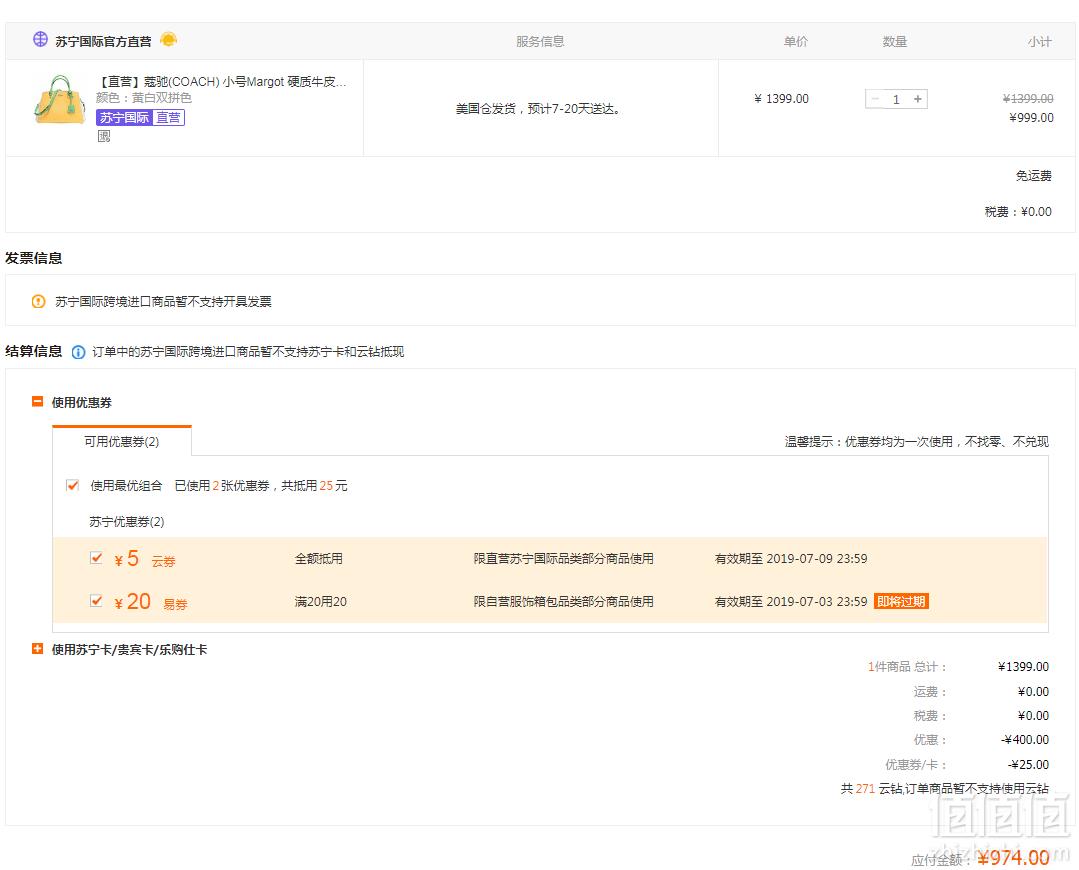This screenshot has height=870, width=1079.
Task: Click the 小计 column header
Action: coord(1040,41)
